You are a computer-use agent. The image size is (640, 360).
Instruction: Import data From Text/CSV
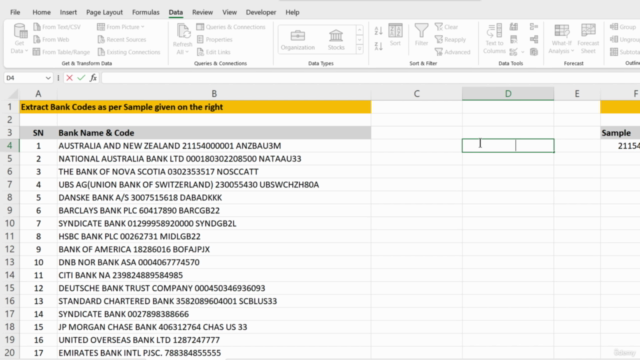(x=57, y=27)
